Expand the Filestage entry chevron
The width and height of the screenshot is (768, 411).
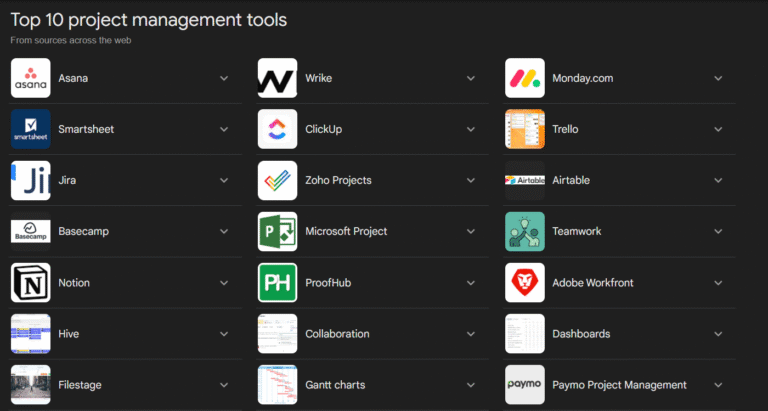click(224, 385)
